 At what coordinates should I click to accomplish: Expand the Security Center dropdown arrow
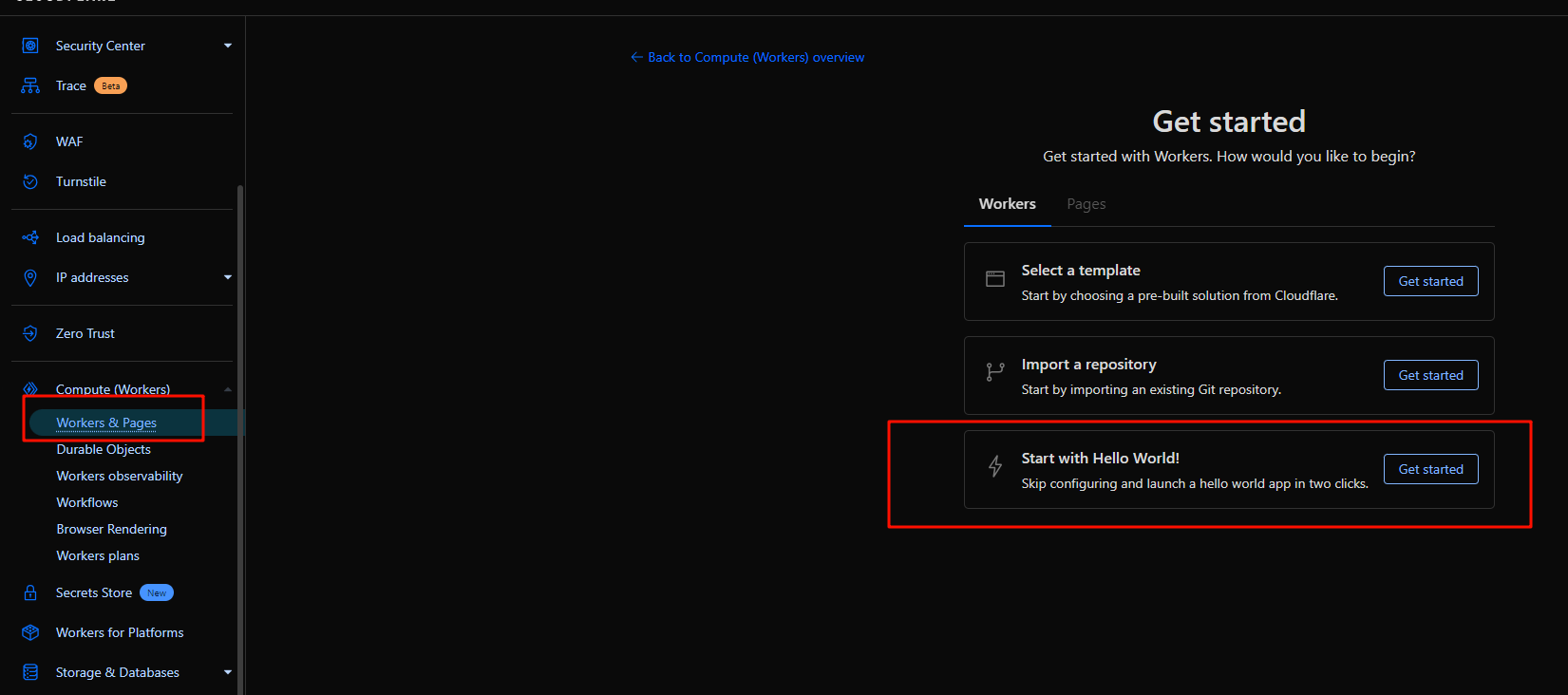point(228,46)
